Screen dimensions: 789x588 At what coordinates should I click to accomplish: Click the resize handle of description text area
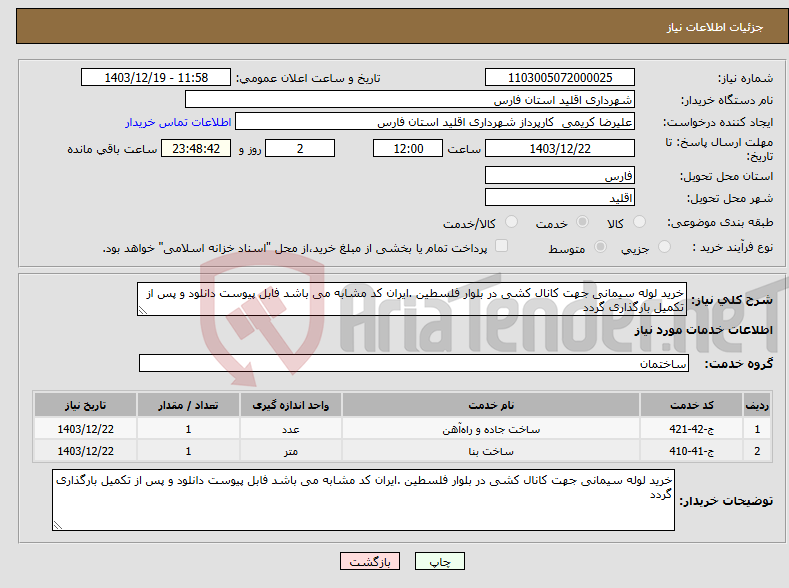143,311
